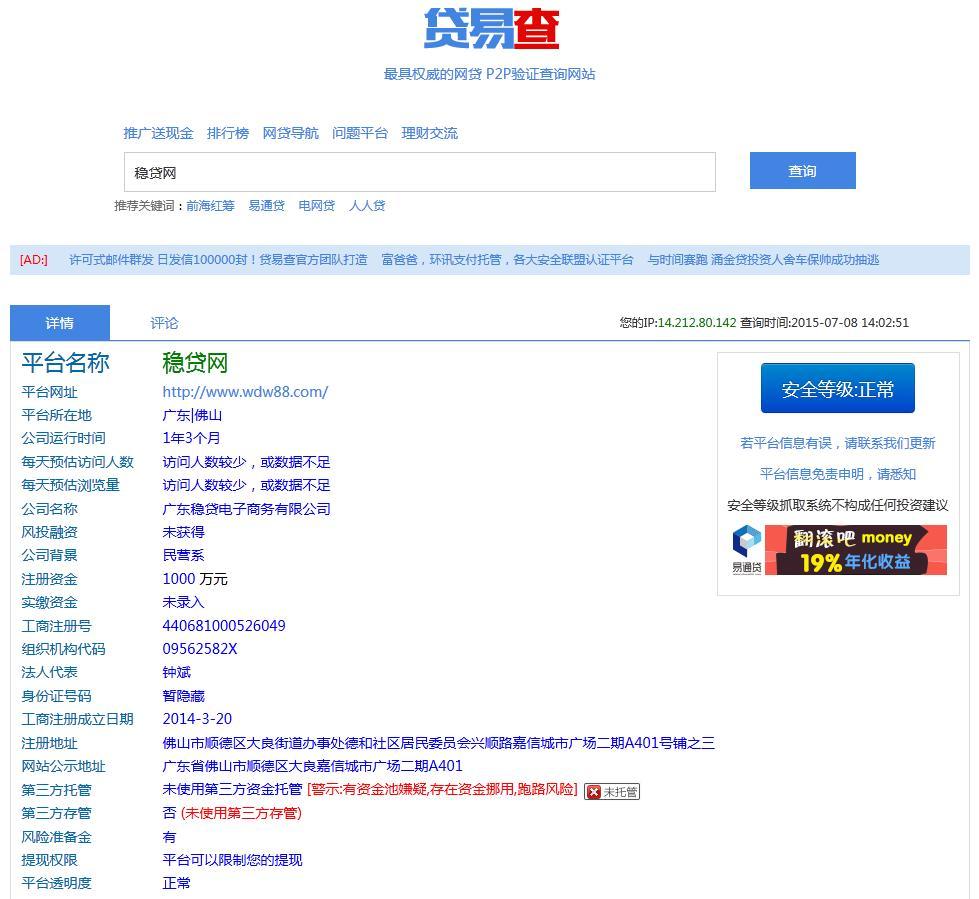Screen dimensions: 979x899
Task: Open the 翻滚吧 money 19% banner ad
Action: click(x=855, y=550)
